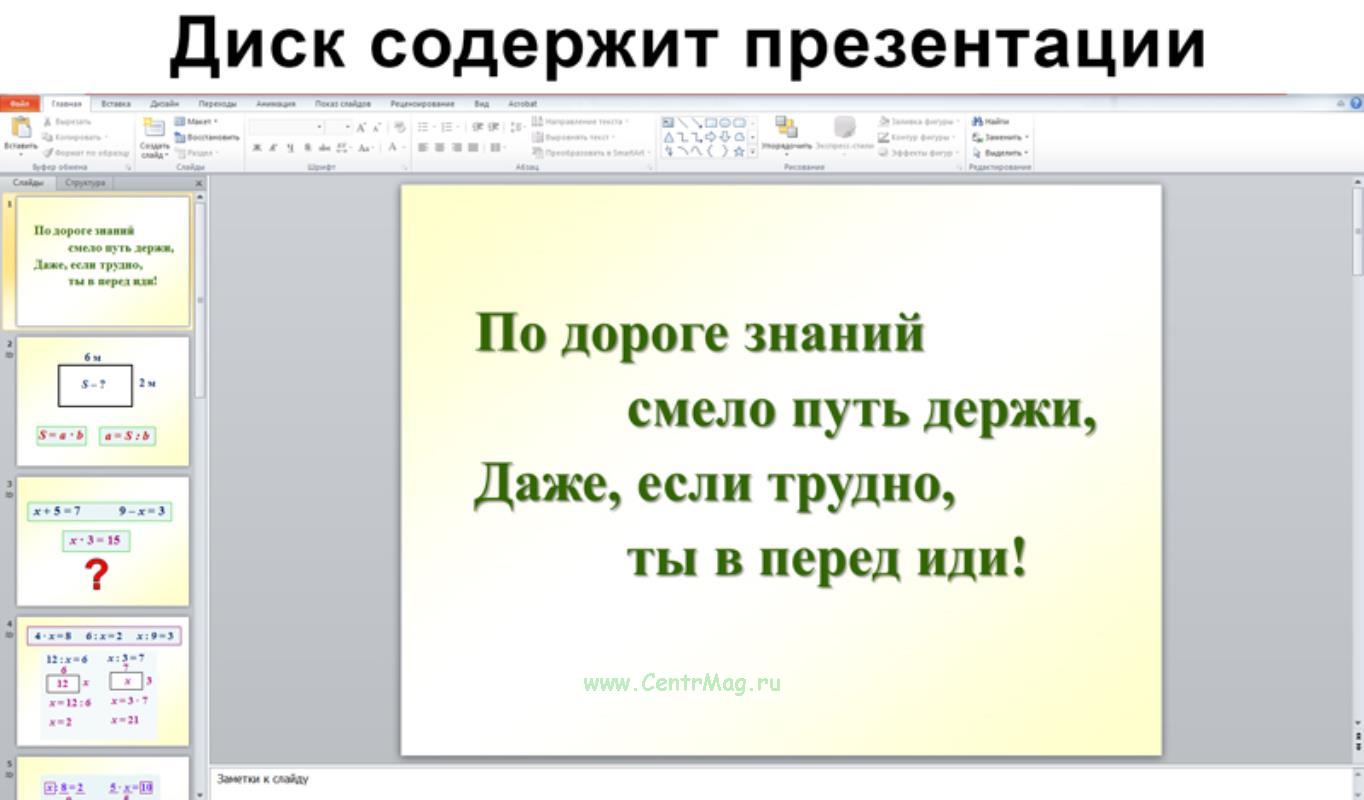
Task: Toggle underline Ч formatting
Action: click(x=290, y=147)
